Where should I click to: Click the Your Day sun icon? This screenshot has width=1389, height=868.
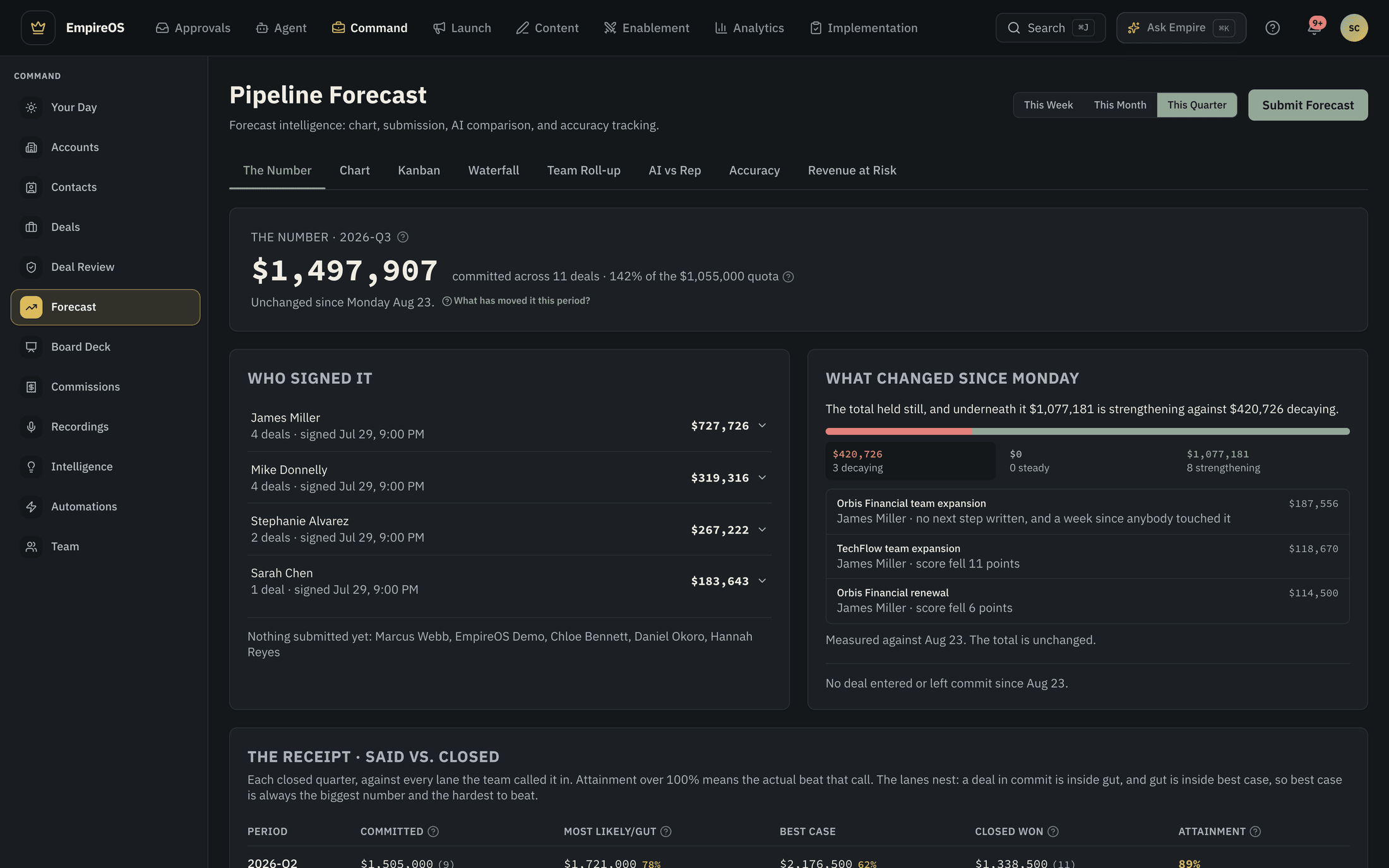click(x=31, y=107)
